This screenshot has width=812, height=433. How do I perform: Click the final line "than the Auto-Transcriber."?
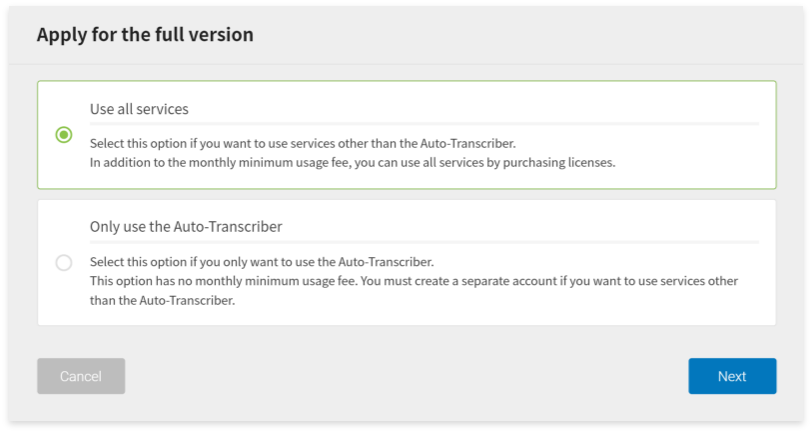(162, 300)
